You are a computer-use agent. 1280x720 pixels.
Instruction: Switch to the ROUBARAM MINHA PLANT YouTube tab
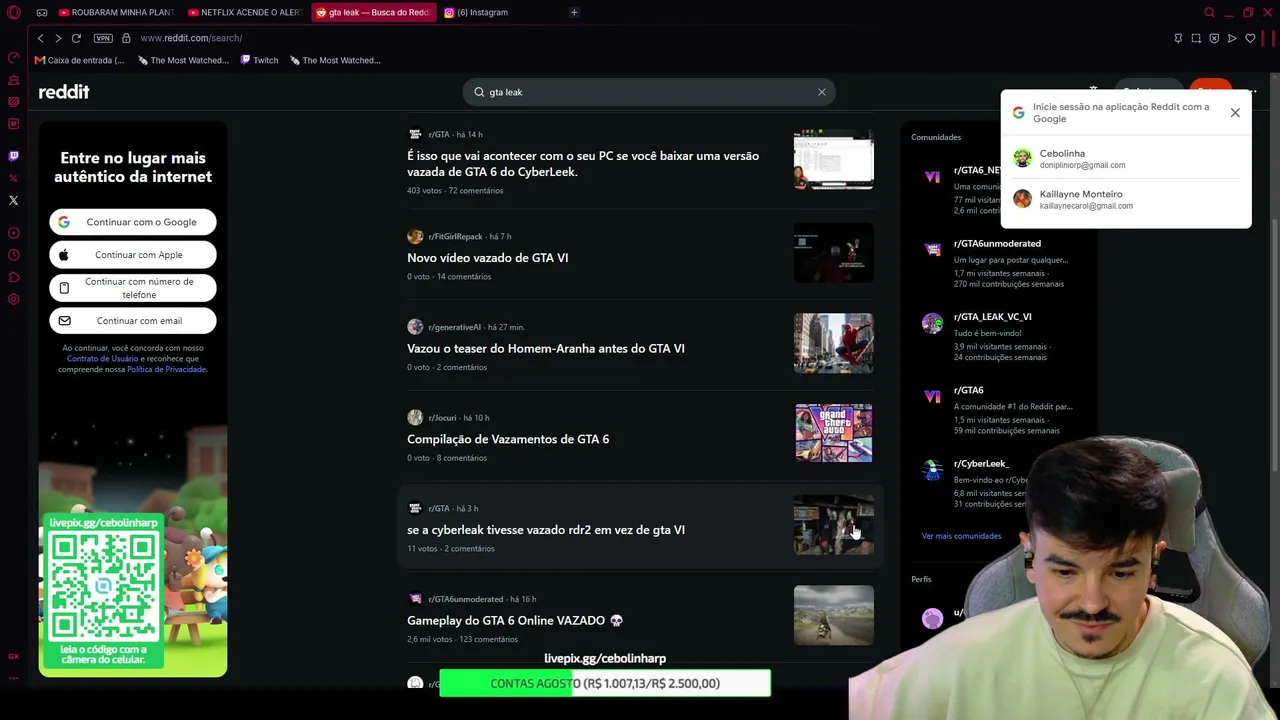point(117,12)
